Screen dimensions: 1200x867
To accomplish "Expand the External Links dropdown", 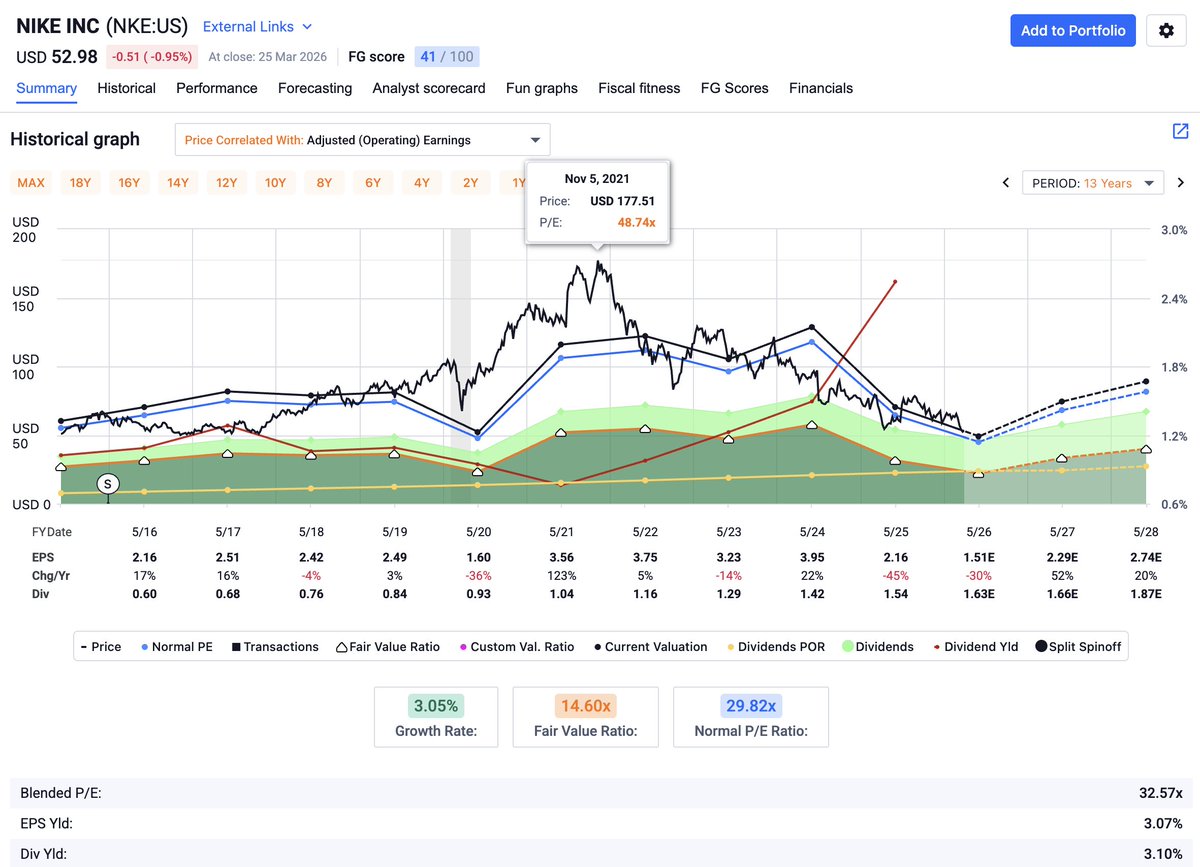I will (x=256, y=27).
